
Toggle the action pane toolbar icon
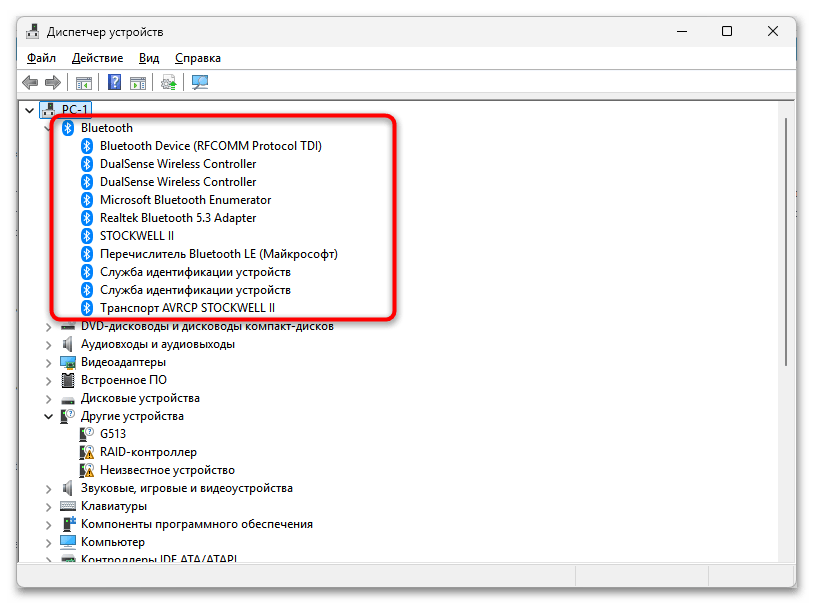tap(138, 82)
